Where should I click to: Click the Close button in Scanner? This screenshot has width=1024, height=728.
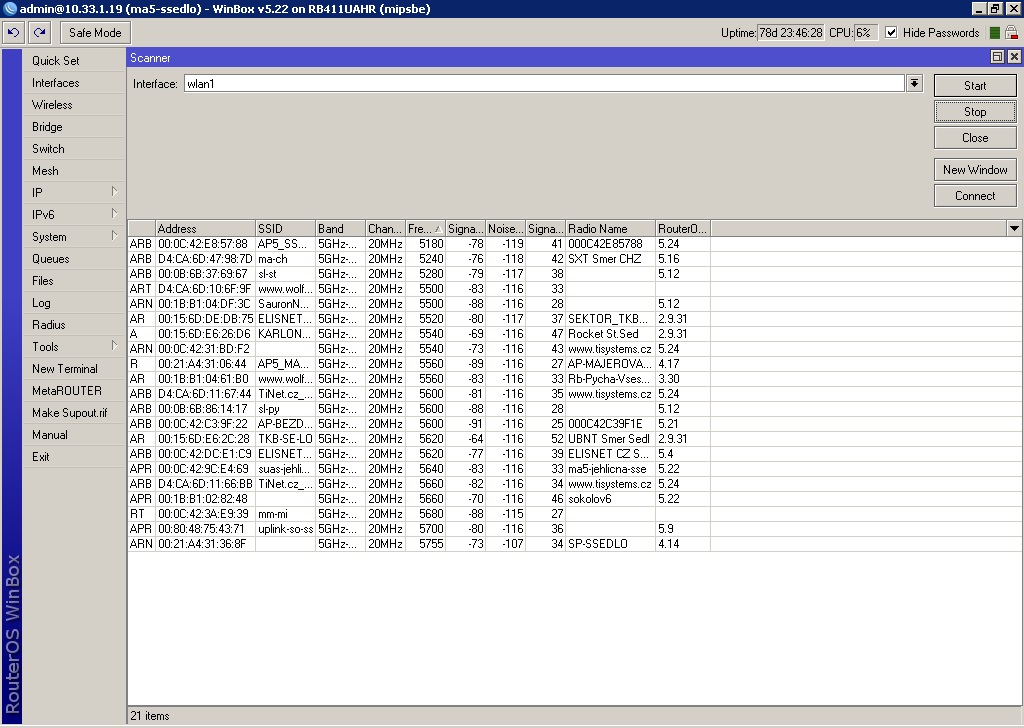975,138
